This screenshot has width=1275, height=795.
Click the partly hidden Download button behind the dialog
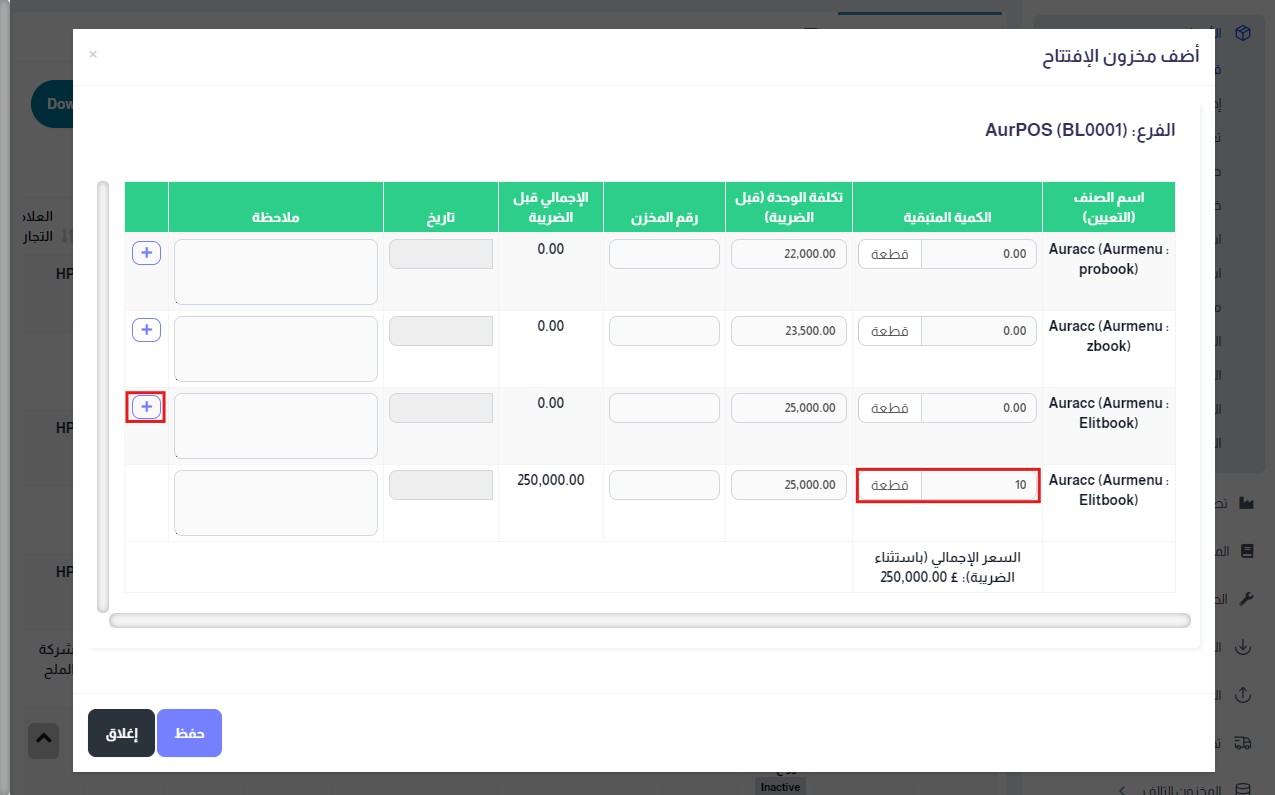52,104
